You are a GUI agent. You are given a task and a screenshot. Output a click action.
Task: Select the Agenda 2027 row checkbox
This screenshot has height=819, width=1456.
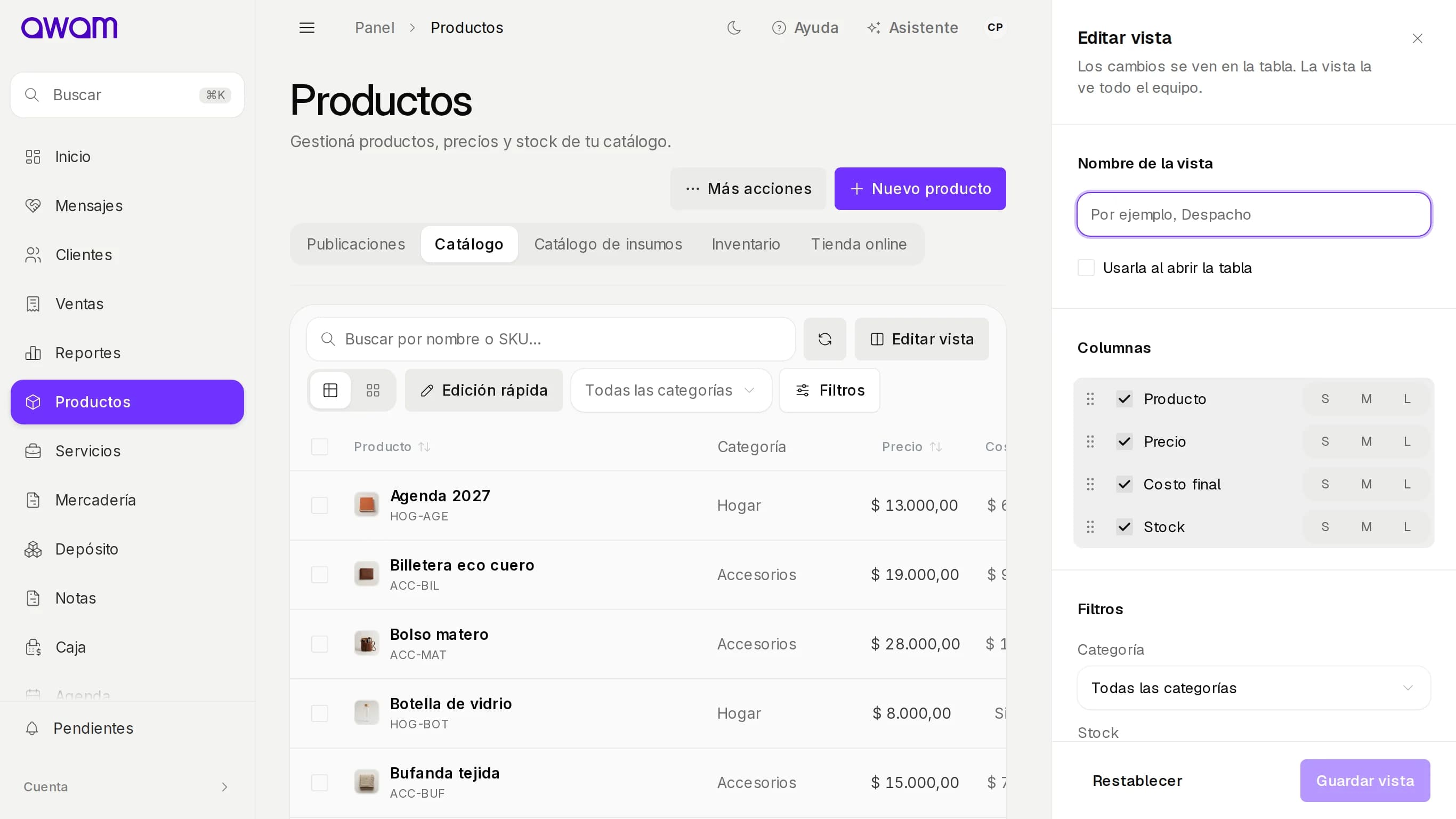click(320, 505)
